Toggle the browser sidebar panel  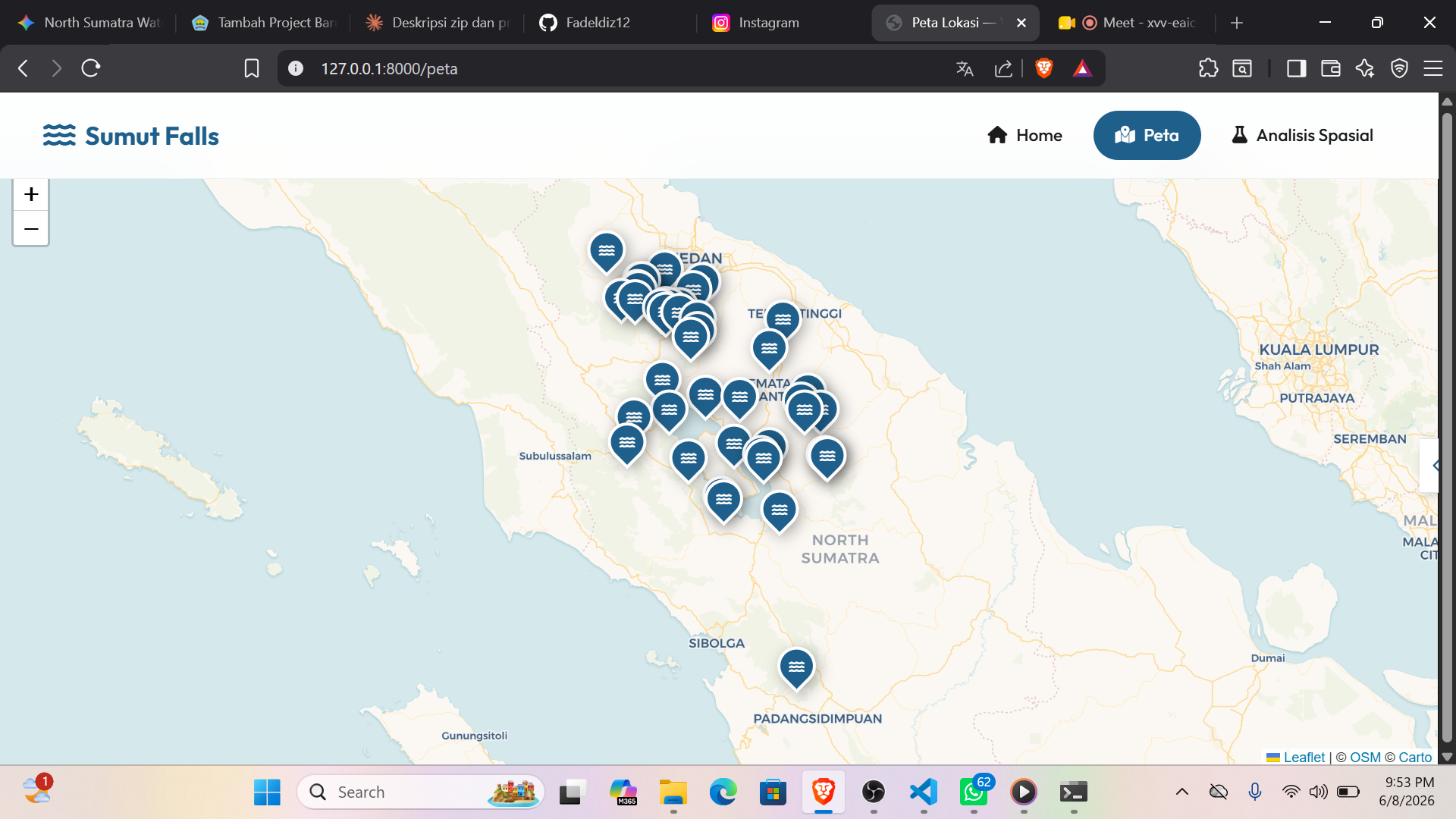pos(1297,68)
